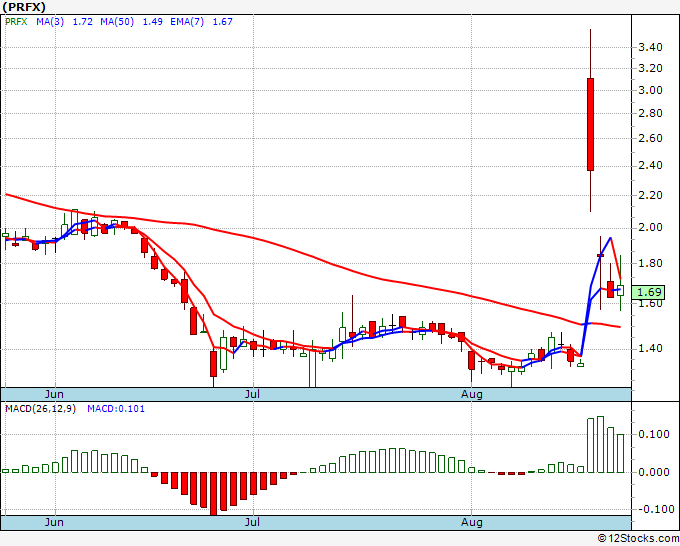Click Jun on the price chart date axis
680x546 pixels.
point(54,394)
